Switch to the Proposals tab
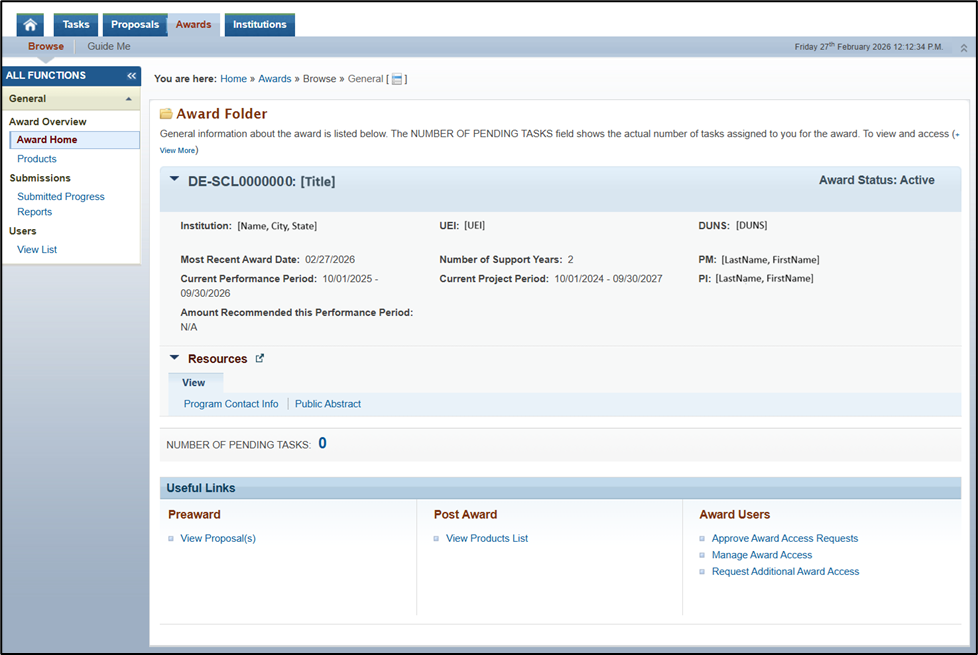 point(134,25)
